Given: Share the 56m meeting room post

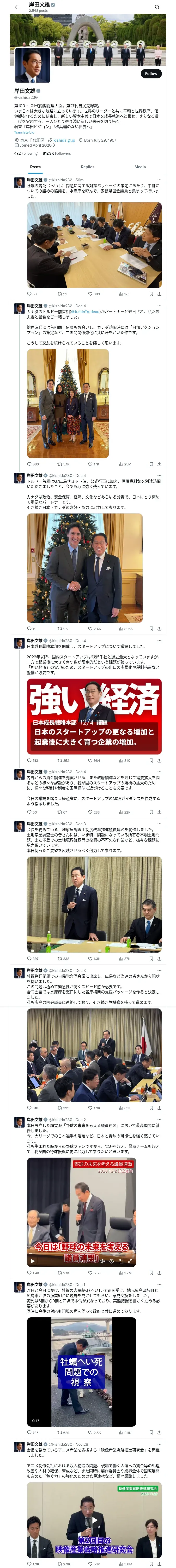Looking at the screenshot, I should click(x=160, y=294).
